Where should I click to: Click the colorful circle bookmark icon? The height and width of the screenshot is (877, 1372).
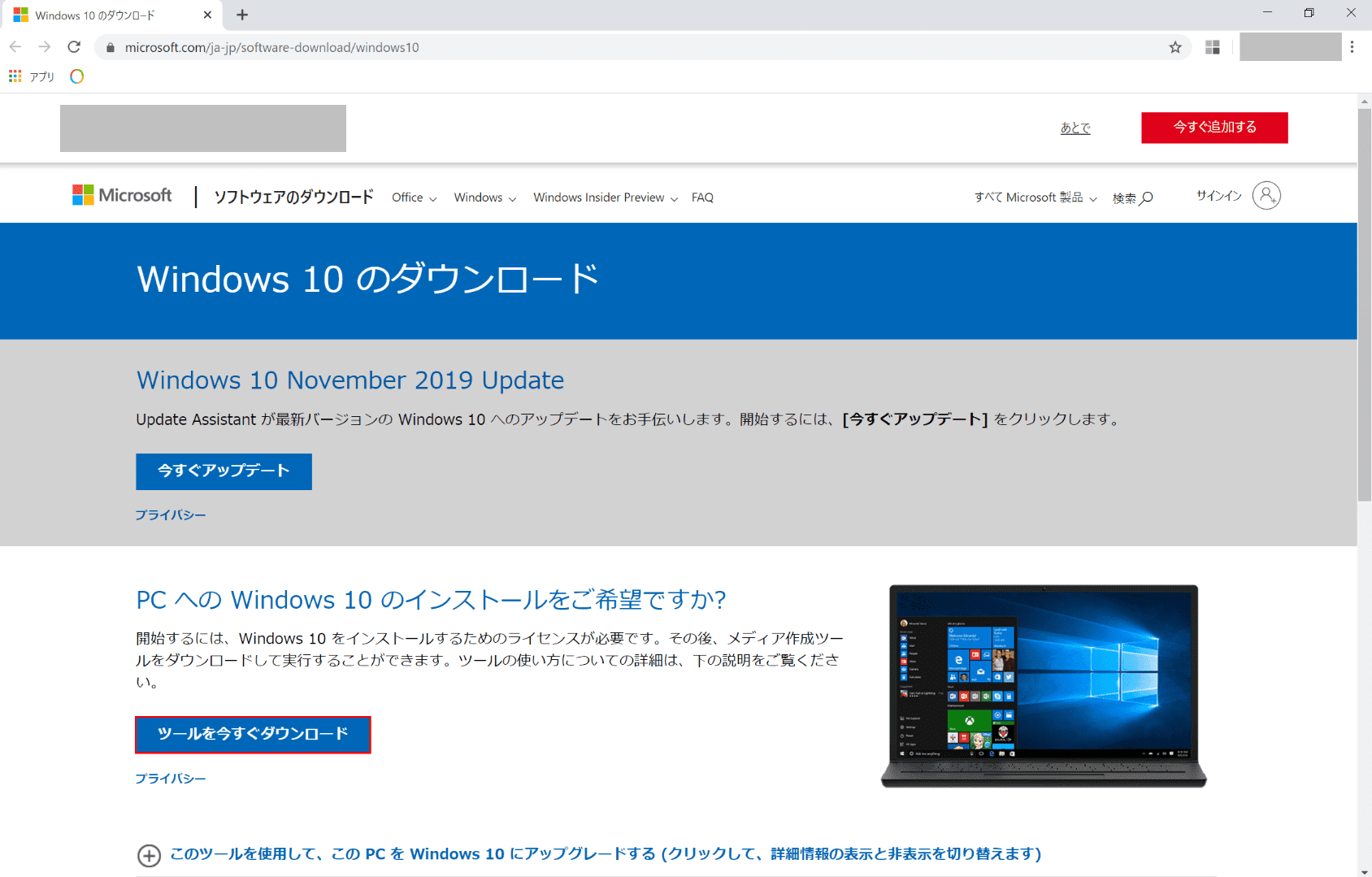coord(77,76)
